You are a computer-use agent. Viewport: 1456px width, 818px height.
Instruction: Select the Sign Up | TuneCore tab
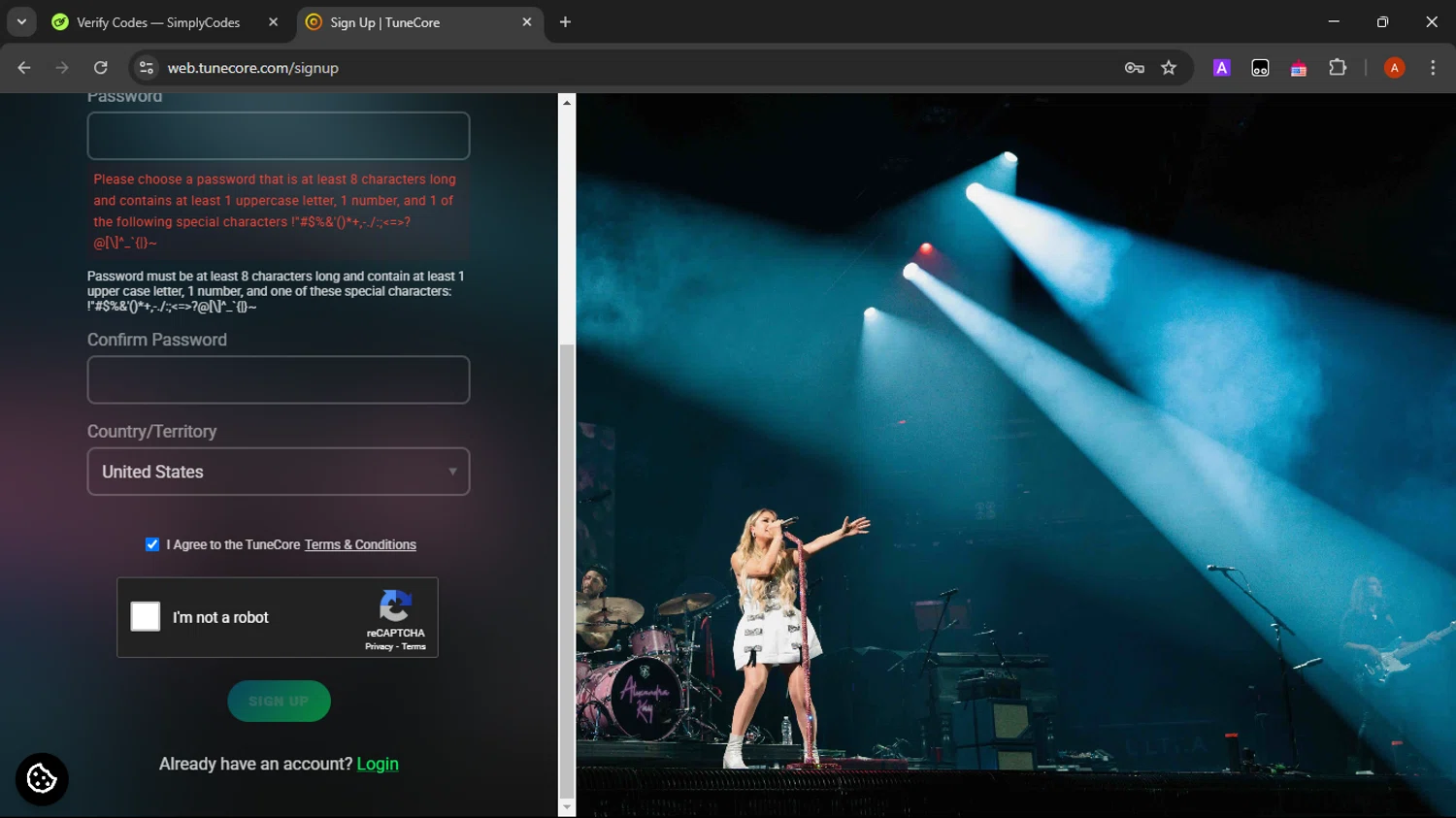tap(419, 22)
